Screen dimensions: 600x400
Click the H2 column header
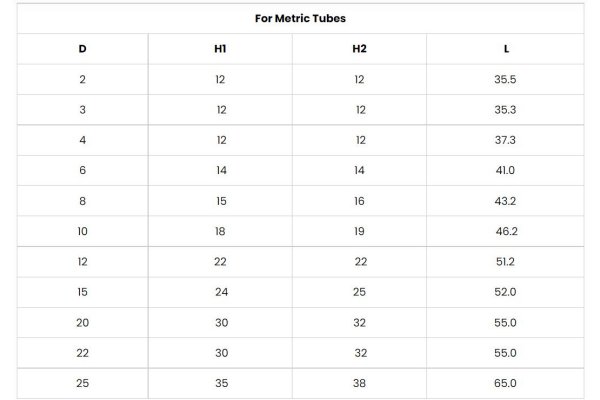pos(359,49)
